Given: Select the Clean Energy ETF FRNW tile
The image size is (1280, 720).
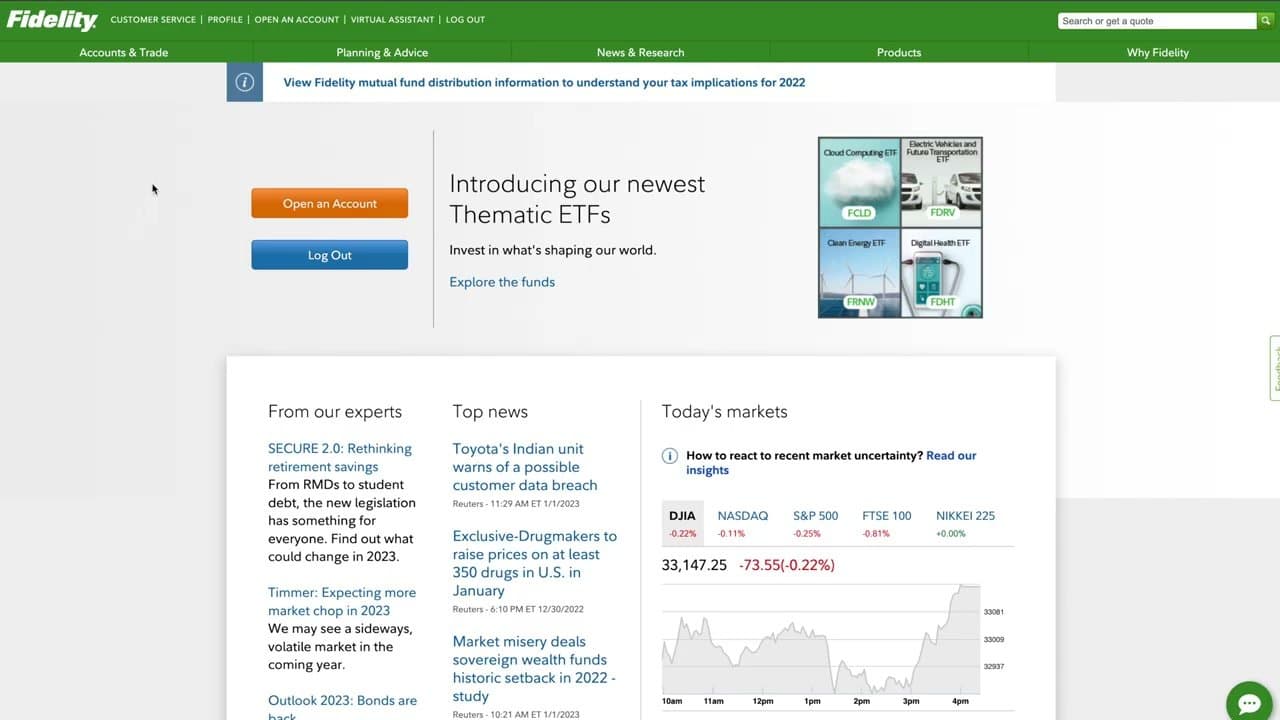Looking at the screenshot, I should point(858,272).
